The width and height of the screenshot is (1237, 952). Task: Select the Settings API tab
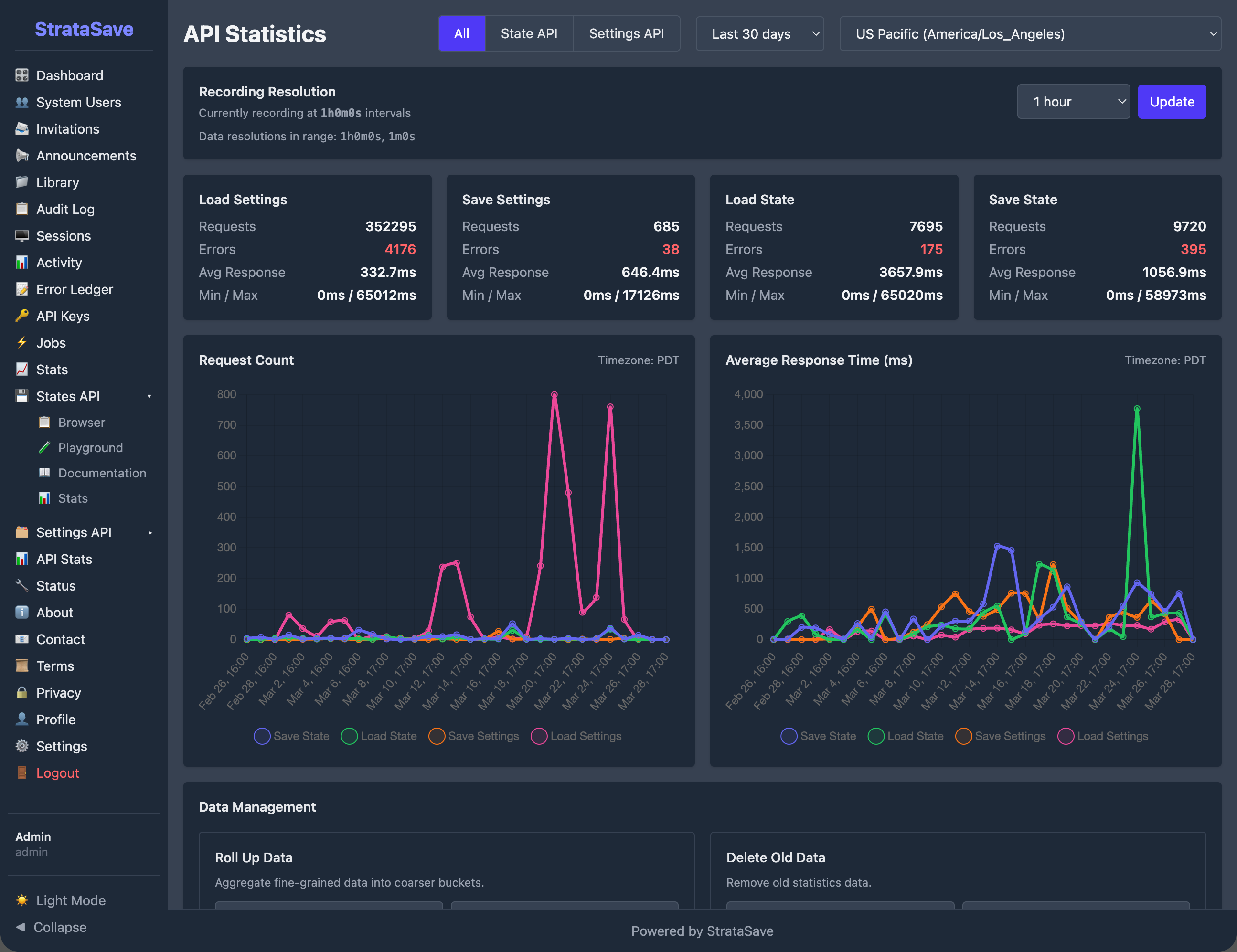click(627, 33)
